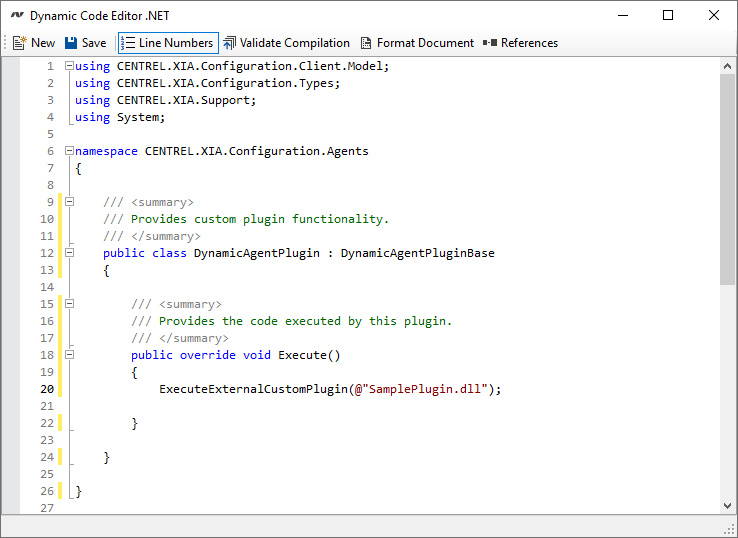The width and height of the screenshot is (738, 538).
Task: Click "Provides custom plugin functionality." comment
Action: pos(260,219)
